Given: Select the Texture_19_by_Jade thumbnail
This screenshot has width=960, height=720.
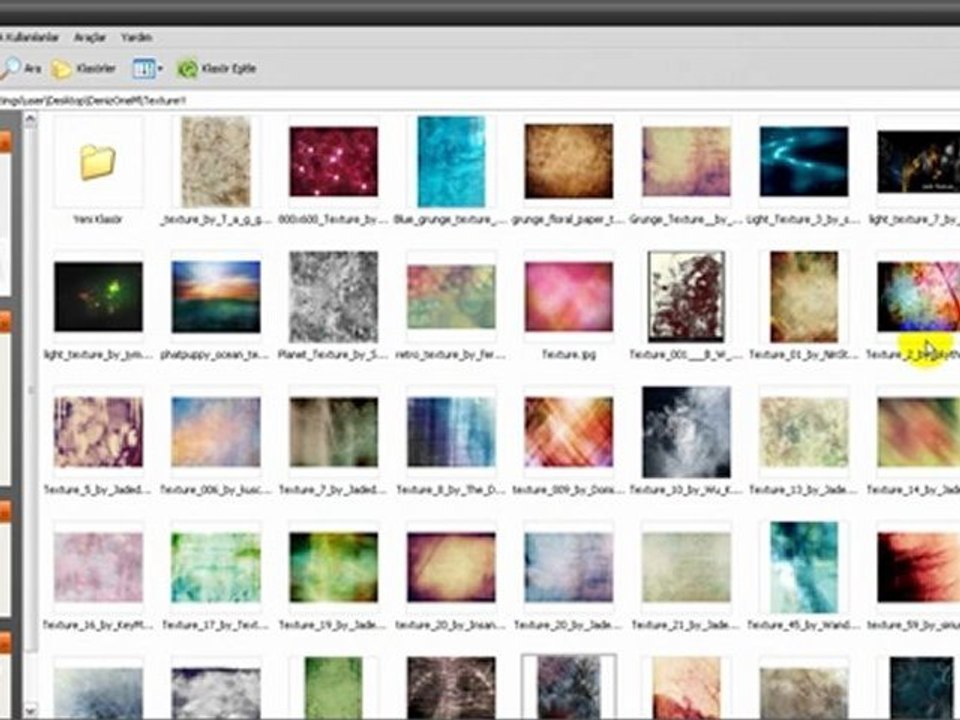Looking at the screenshot, I should click(333, 568).
